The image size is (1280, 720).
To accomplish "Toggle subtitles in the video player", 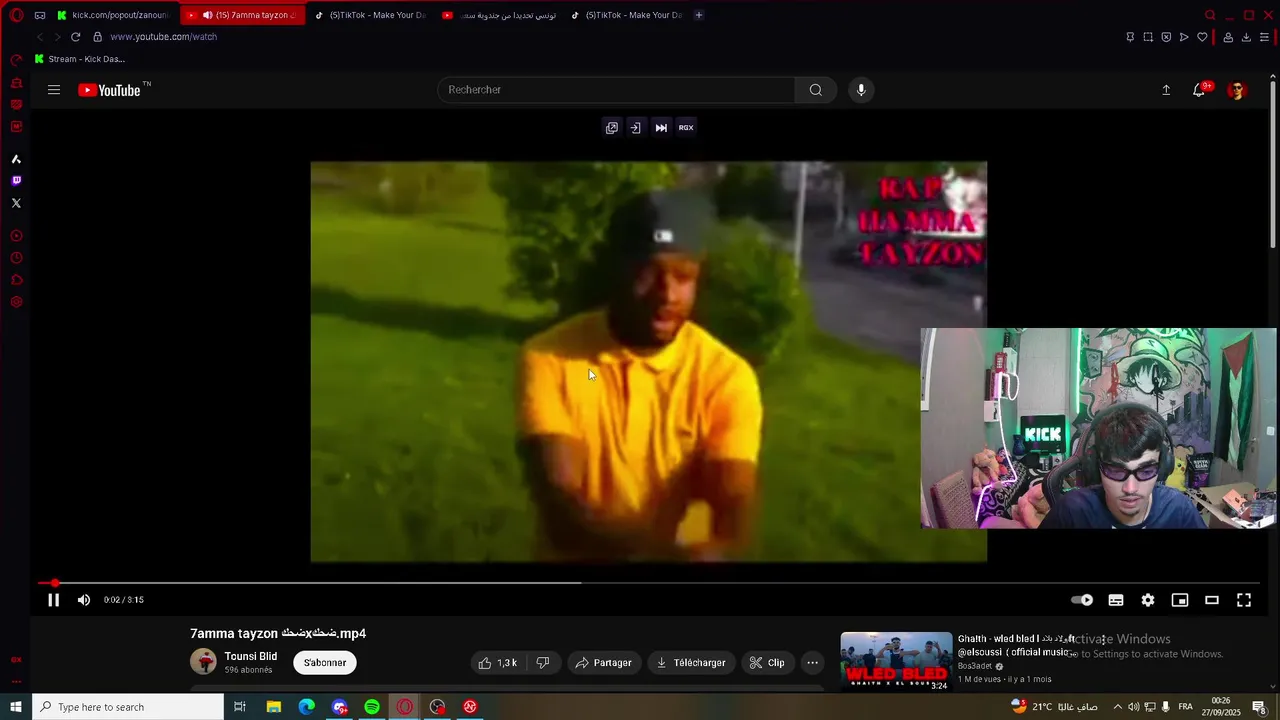I will (x=1116, y=600).
